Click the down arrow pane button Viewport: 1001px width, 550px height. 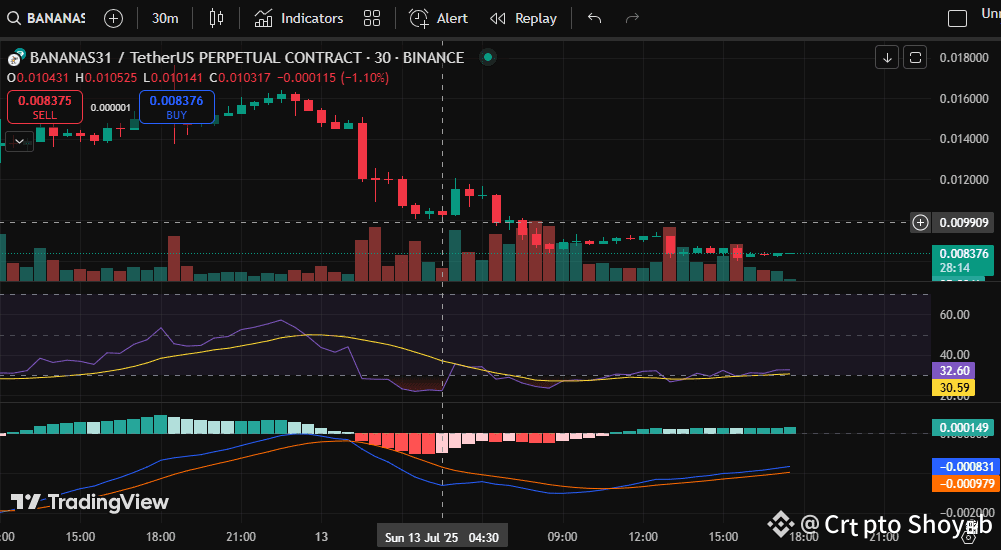point(887,57)
